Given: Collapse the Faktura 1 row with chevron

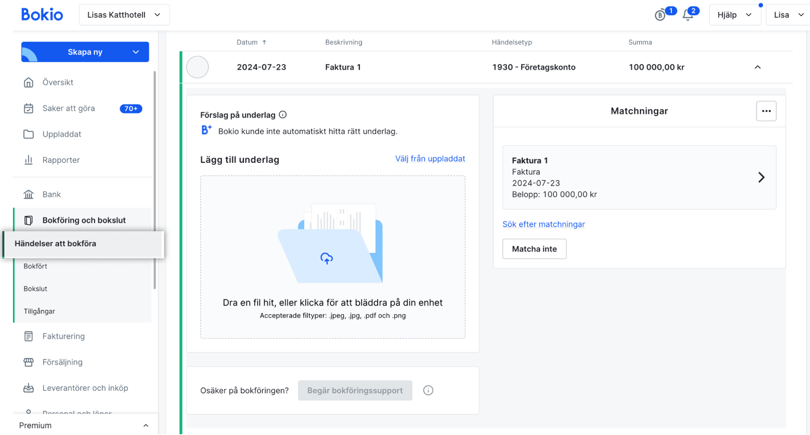Looking at the screenshot, I should coord(757,67).
